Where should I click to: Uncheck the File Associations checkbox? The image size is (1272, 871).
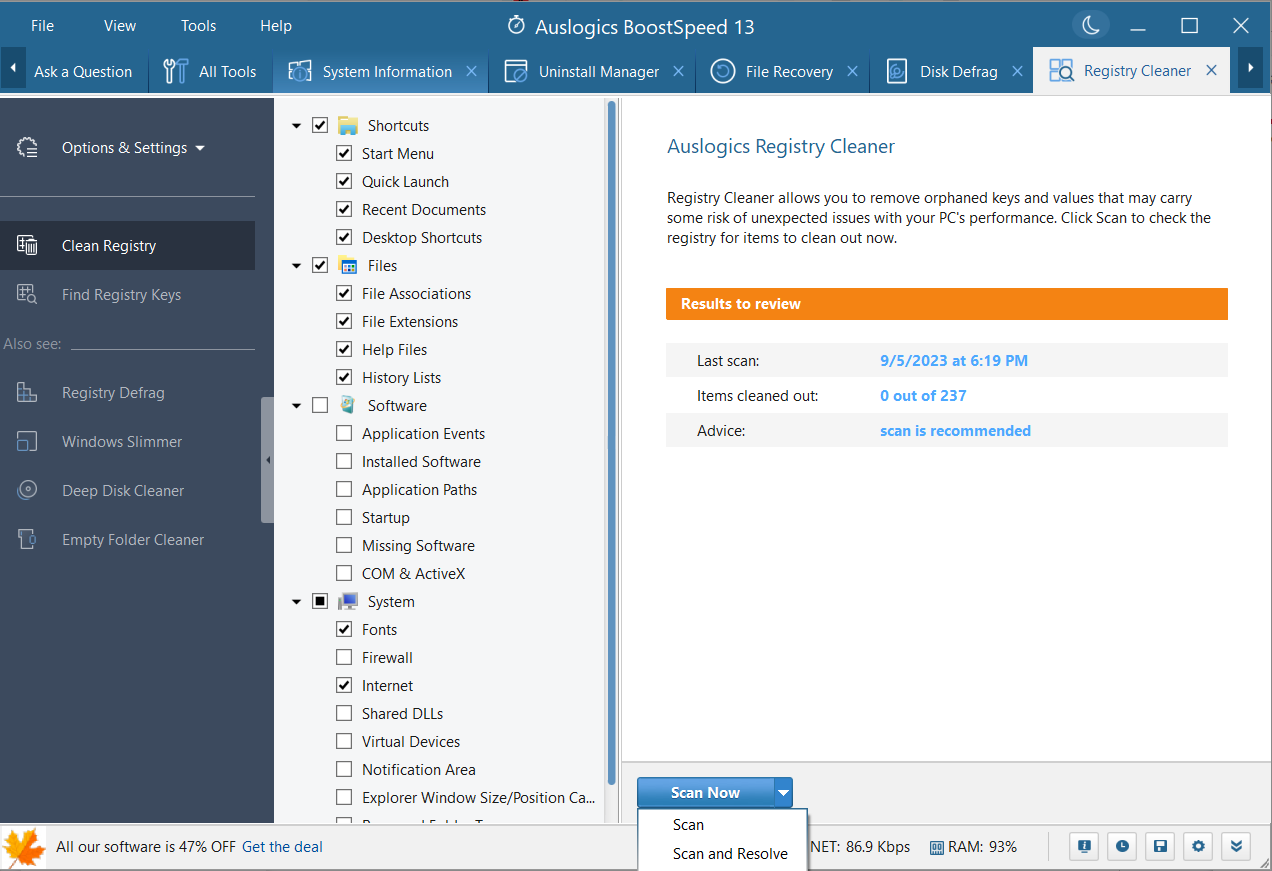pyautogui.click(x=344, y=294)
